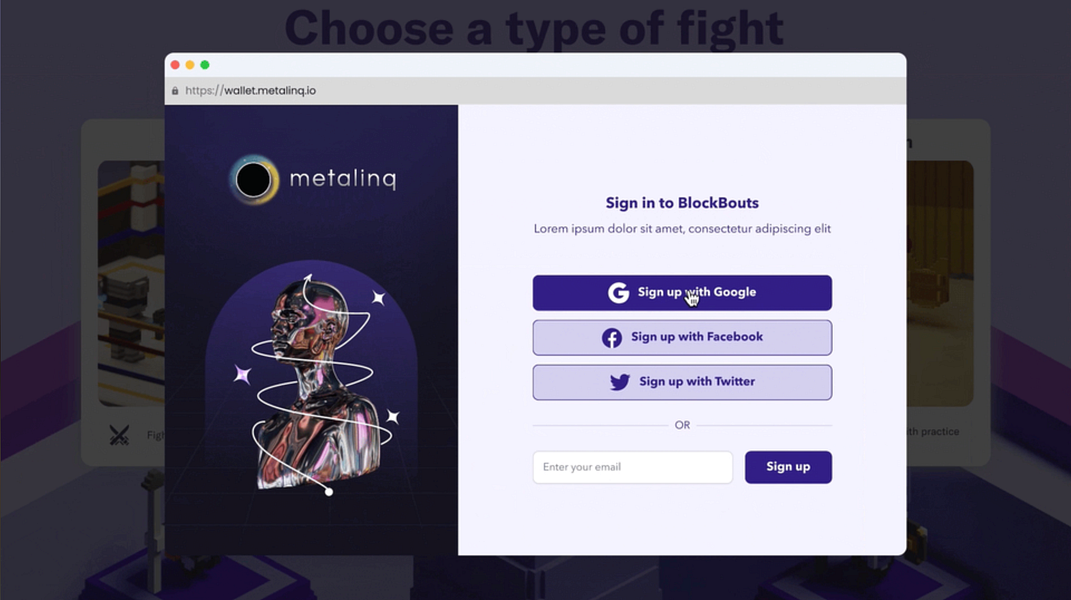
Task: Select the boxing ring fight thumbnail
Action: (x=131, y=283)
